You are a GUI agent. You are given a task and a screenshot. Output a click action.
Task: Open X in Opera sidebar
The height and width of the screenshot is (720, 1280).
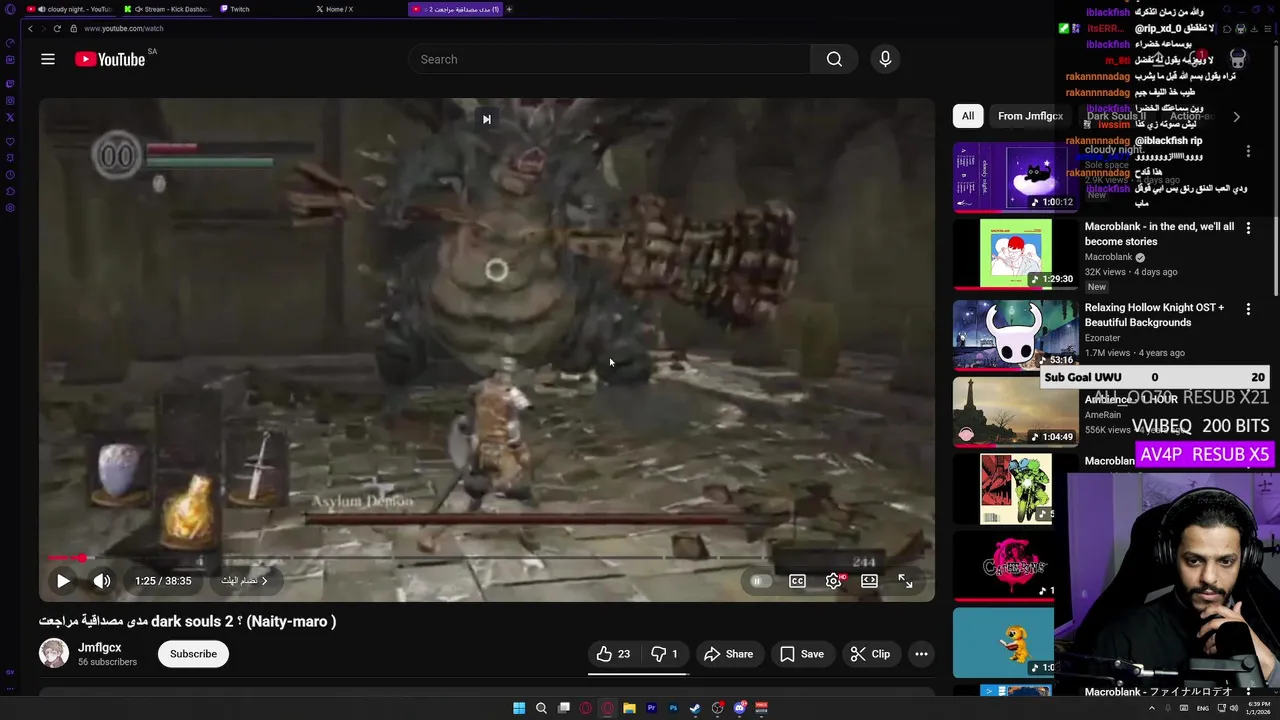tap(10, 117)
